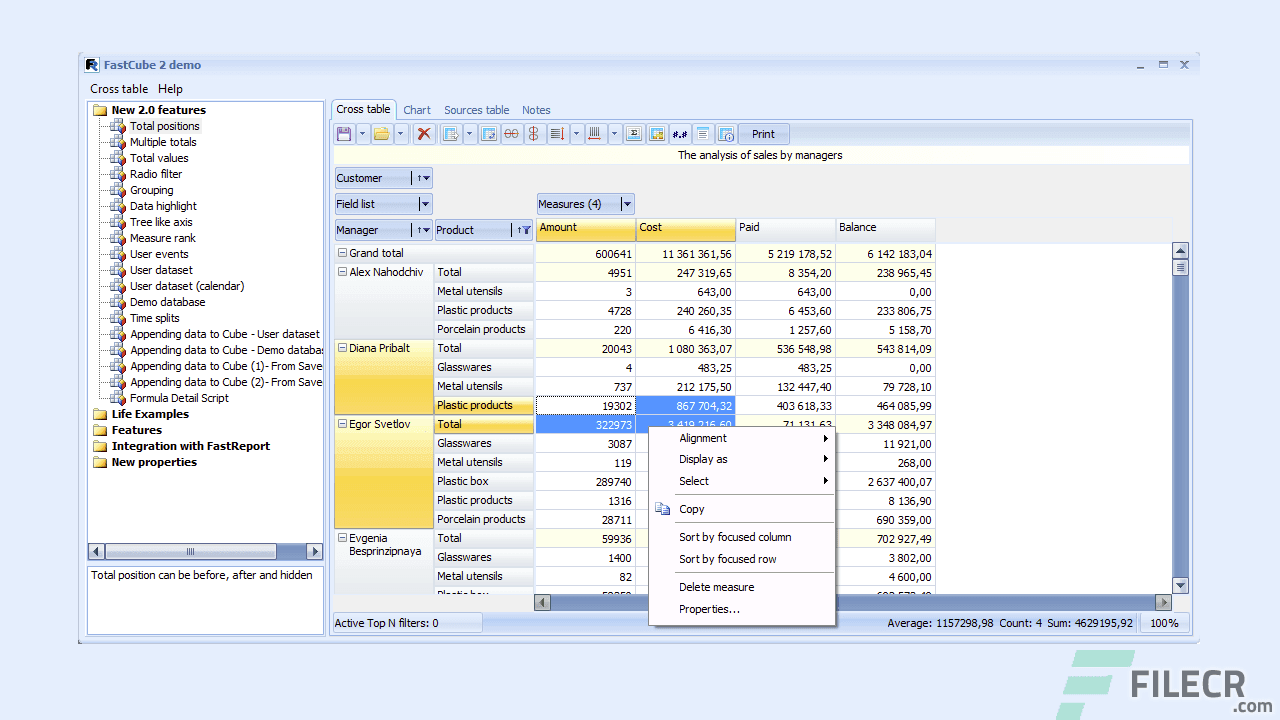Open the #.# number format icon

pos(678,133)
